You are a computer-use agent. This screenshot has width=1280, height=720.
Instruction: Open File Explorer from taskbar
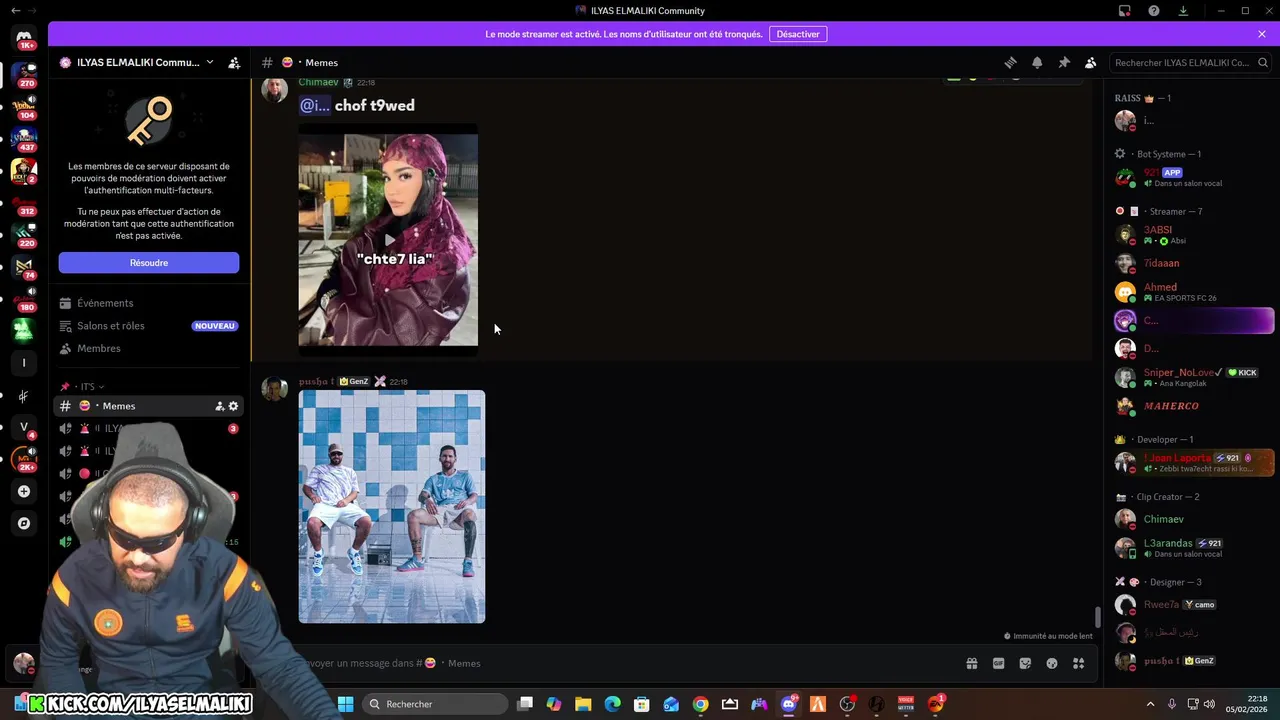583,704
